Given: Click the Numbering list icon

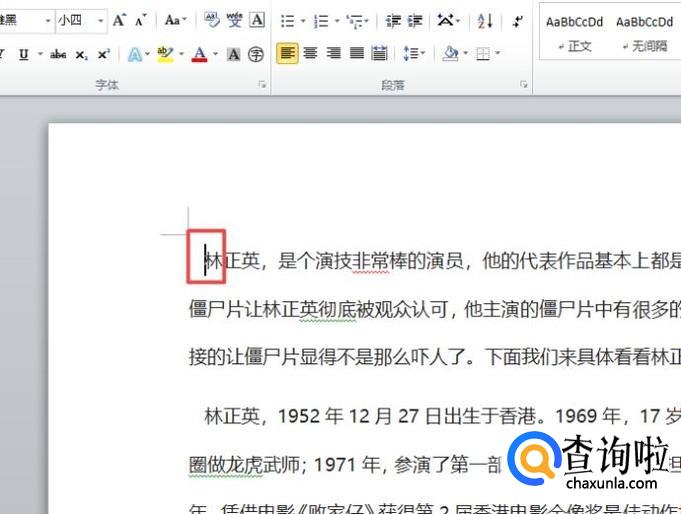Looking at the screenshot, I should (x=321, y=21).
